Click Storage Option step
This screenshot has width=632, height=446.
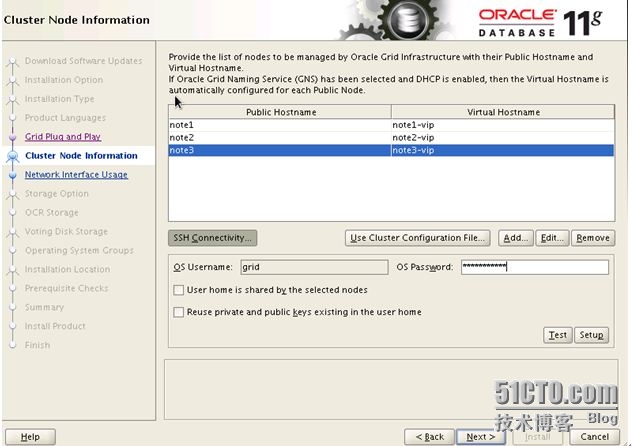56,193
